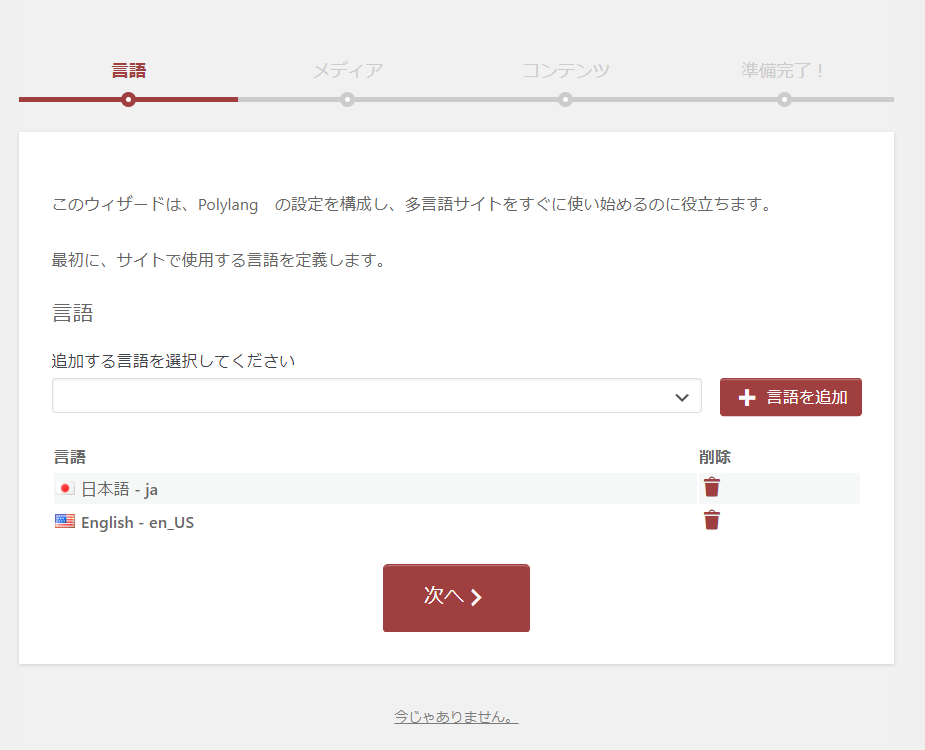Go to the メディア step
The image size is (925, 750).
347,70
